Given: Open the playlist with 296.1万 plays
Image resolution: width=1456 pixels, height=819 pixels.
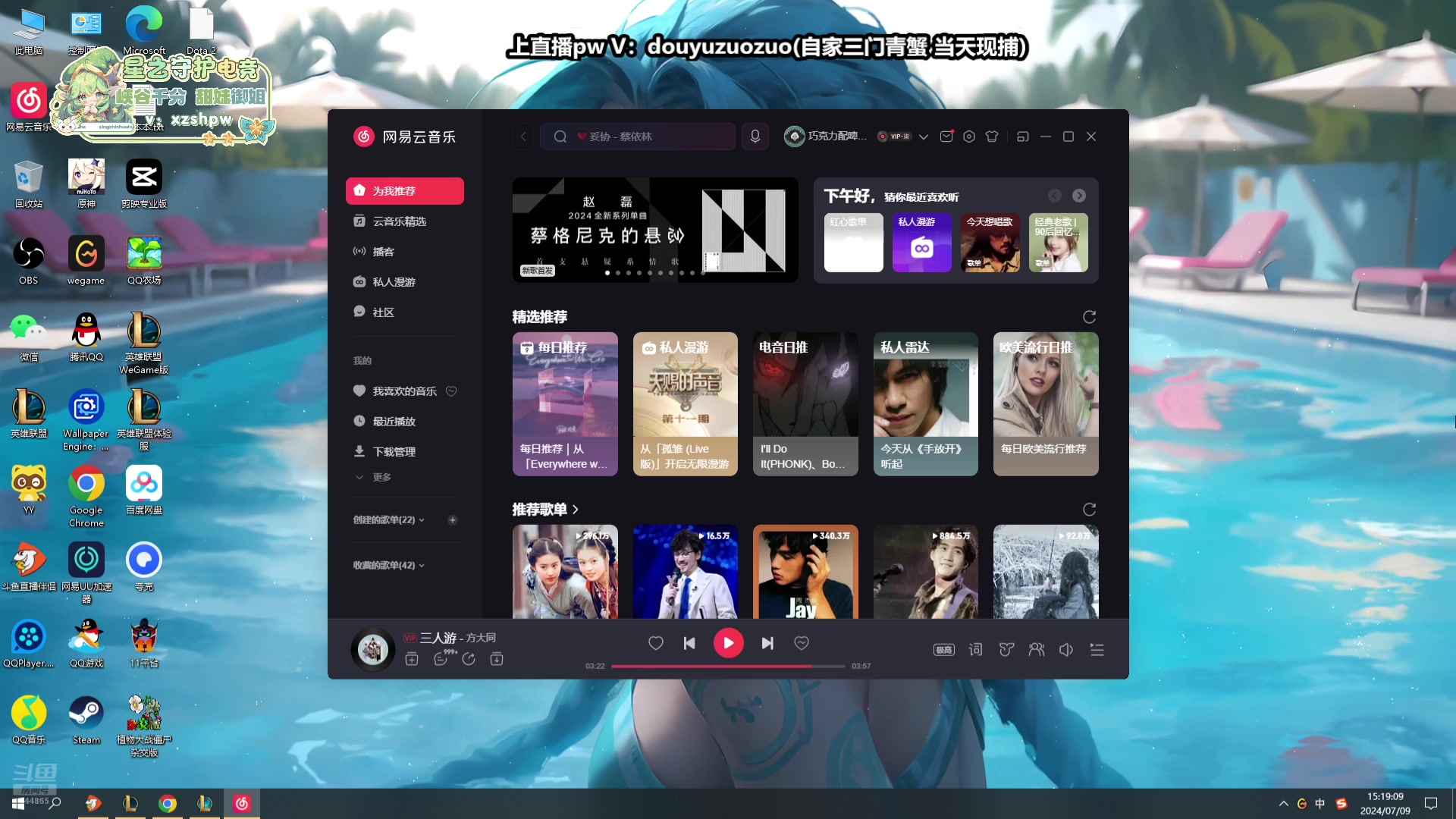Looking at the screenshot, I should tap(565, 572).
